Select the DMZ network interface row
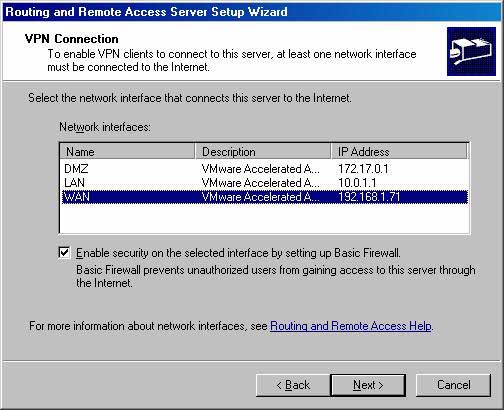This screenshot has width=504, height=410. click(x=265, y=169)
